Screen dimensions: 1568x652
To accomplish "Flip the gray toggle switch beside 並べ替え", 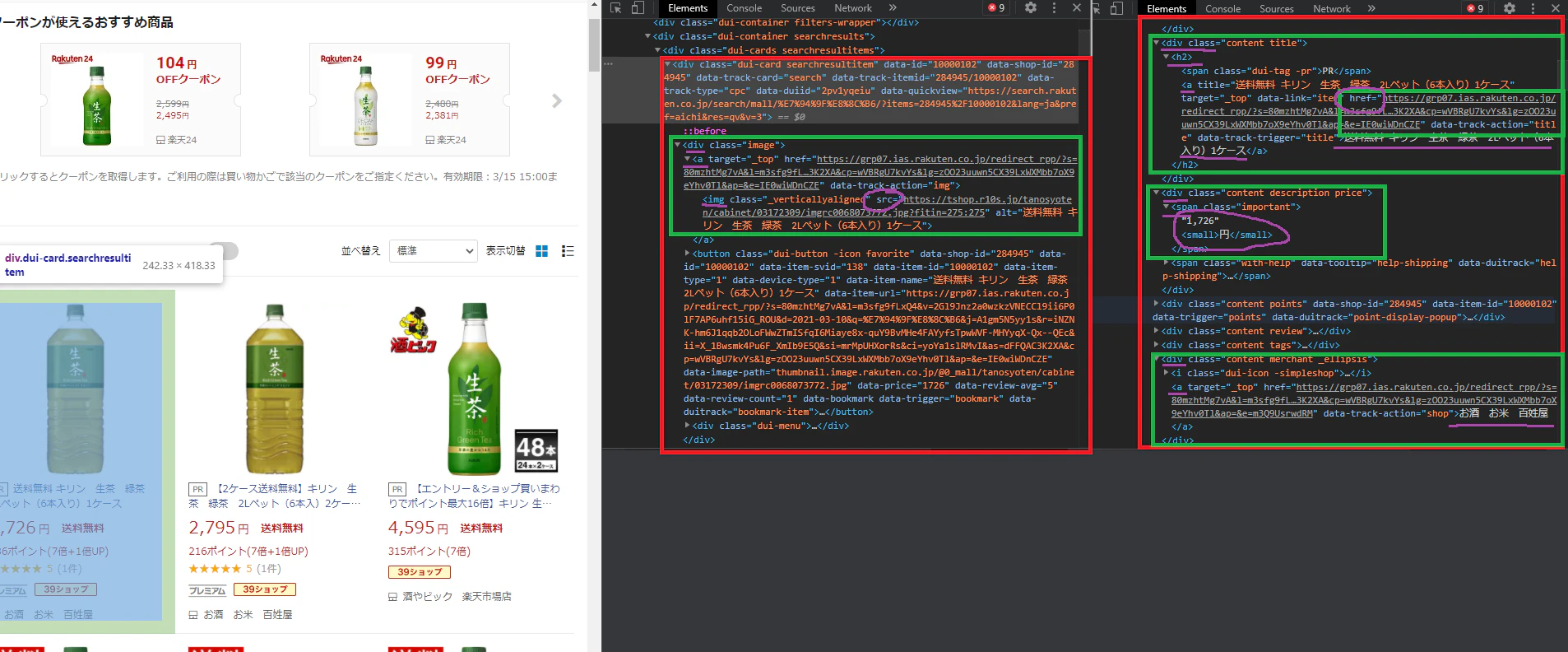I will (224, 251).
